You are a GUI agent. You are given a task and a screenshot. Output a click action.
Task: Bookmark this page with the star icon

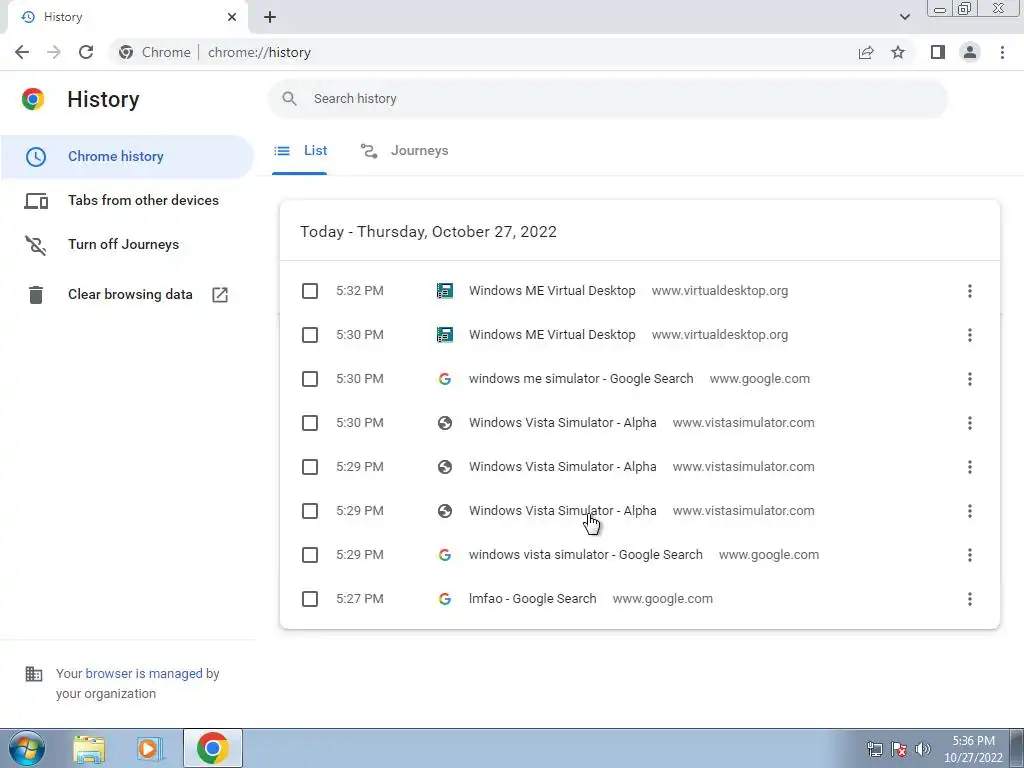click(x=898, y=52)
